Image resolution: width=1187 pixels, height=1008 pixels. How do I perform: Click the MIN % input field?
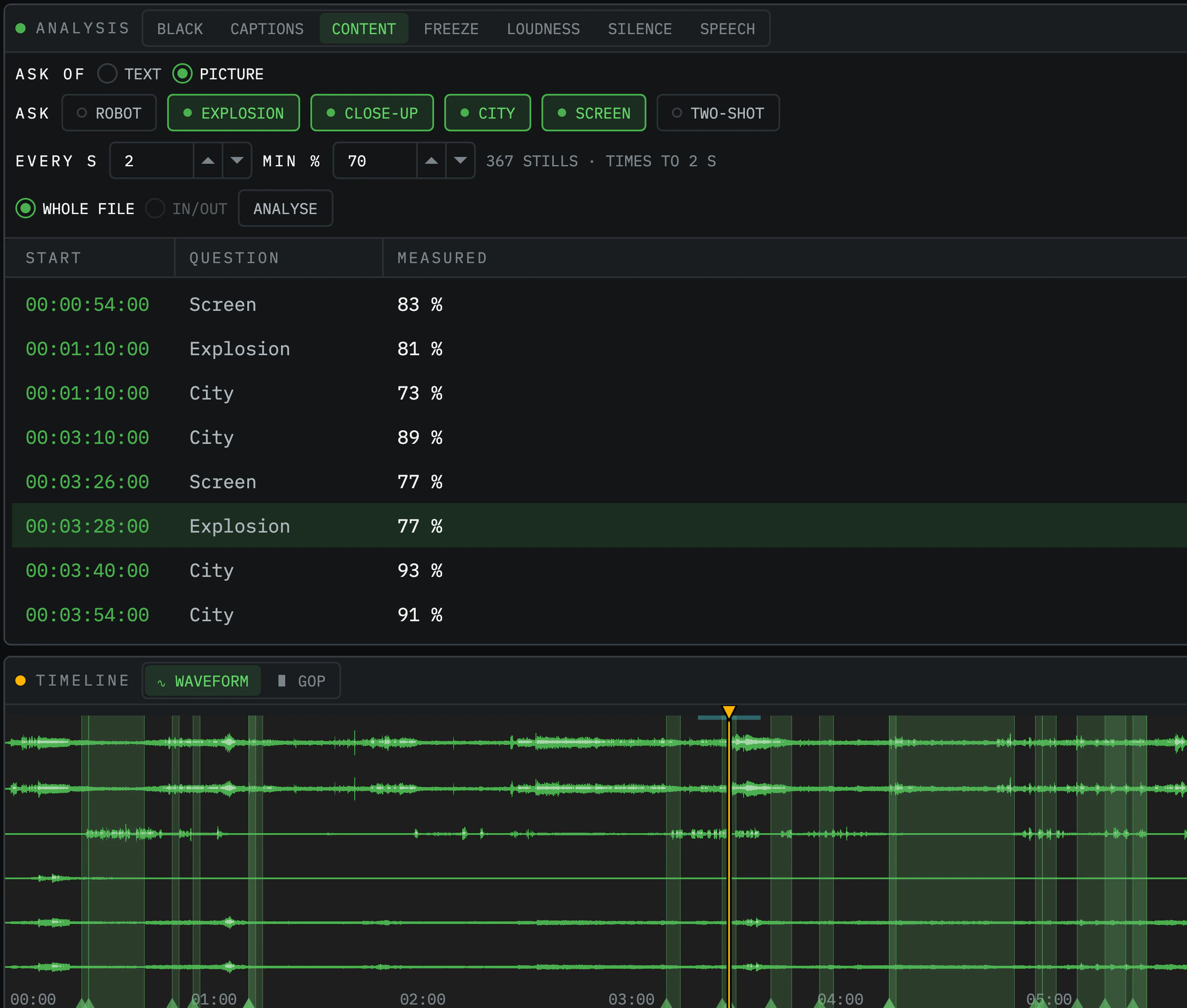click(x=376, y=161)
